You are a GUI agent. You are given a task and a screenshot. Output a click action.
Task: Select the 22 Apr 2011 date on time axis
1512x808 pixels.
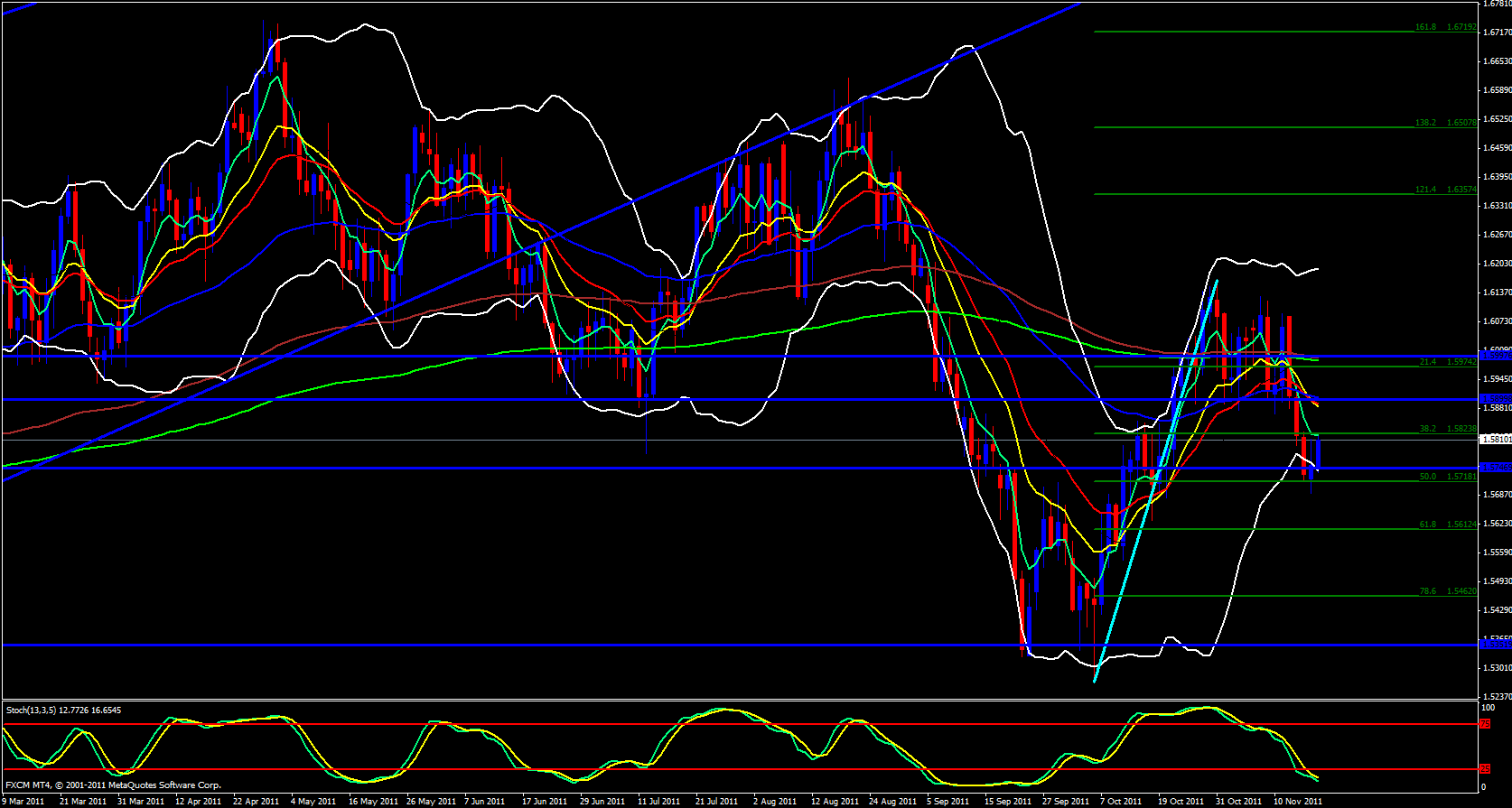pos(255,801)
